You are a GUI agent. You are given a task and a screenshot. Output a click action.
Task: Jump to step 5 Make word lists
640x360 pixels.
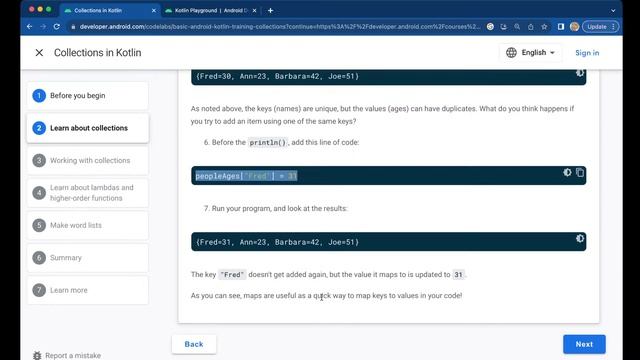coord(88,225)
